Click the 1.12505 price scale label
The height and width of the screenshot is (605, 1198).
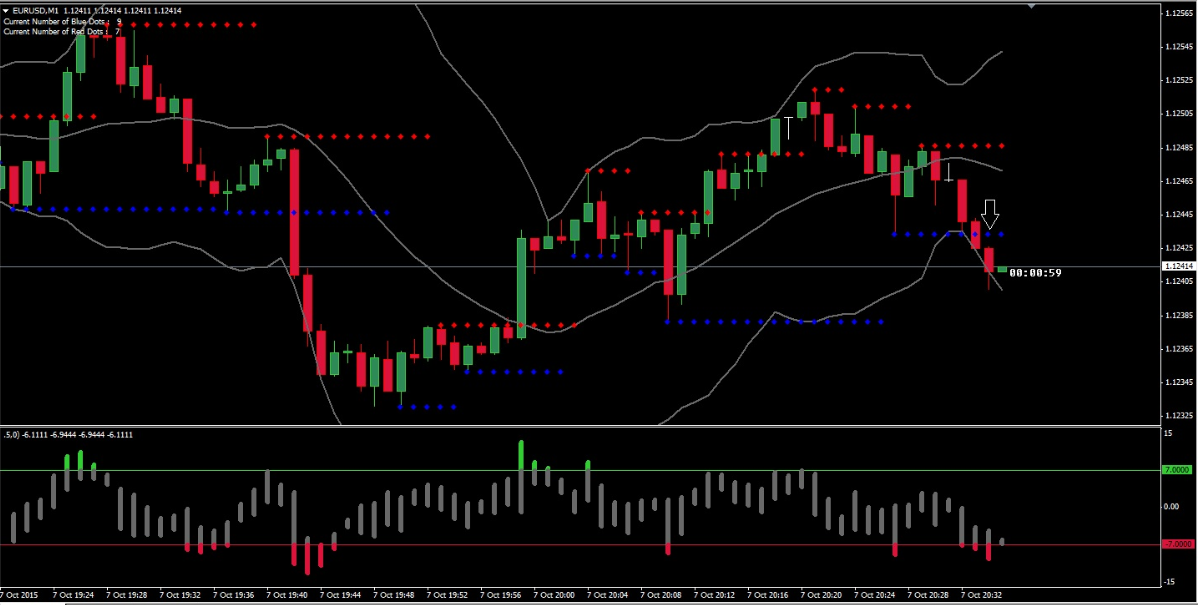pyautogui.click(x=1179, y=114)
